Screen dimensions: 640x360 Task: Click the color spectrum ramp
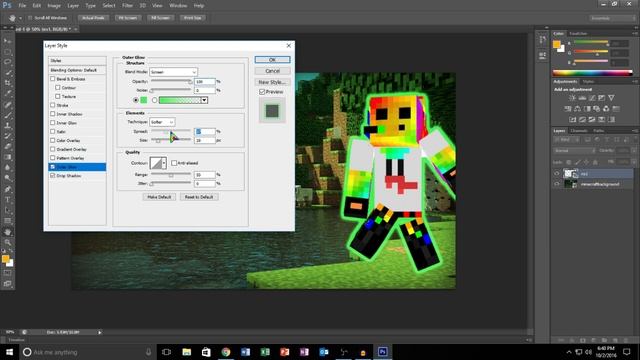coord(592,73)
